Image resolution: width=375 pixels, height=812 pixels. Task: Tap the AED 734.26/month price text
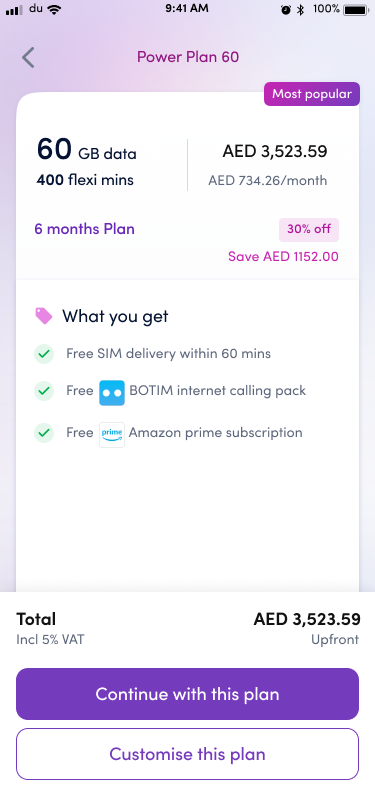tap(268, 181)
